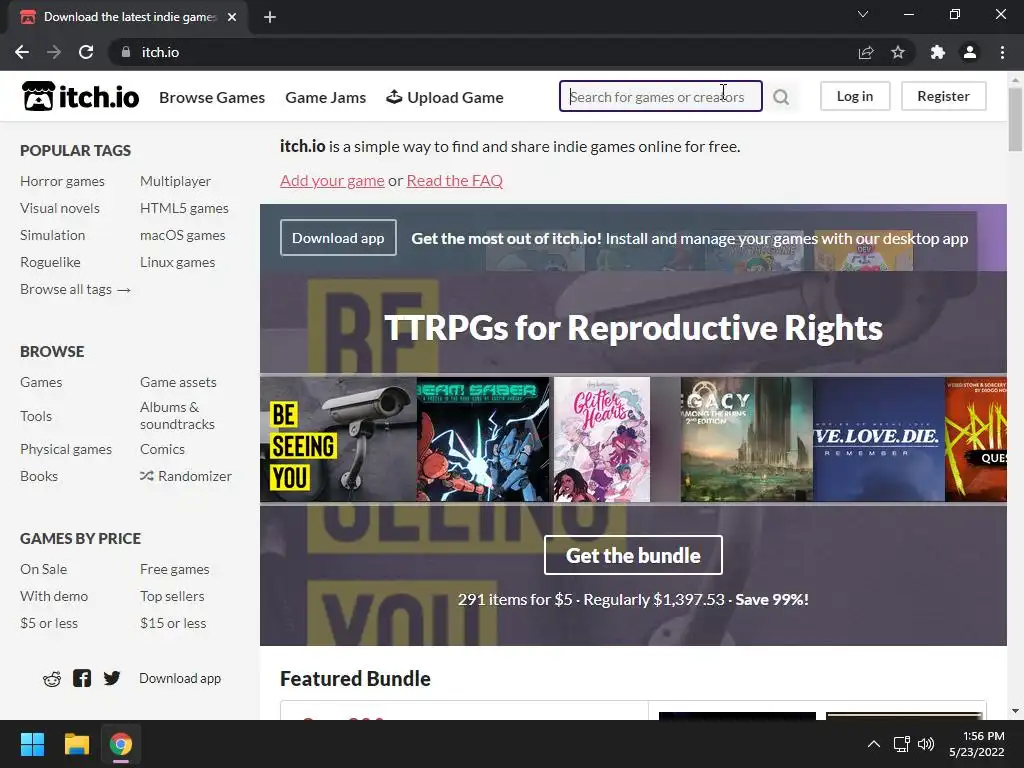Click the itch.io logo
The height and width of the screenshot is (768, 1024).
click(80, 97)
